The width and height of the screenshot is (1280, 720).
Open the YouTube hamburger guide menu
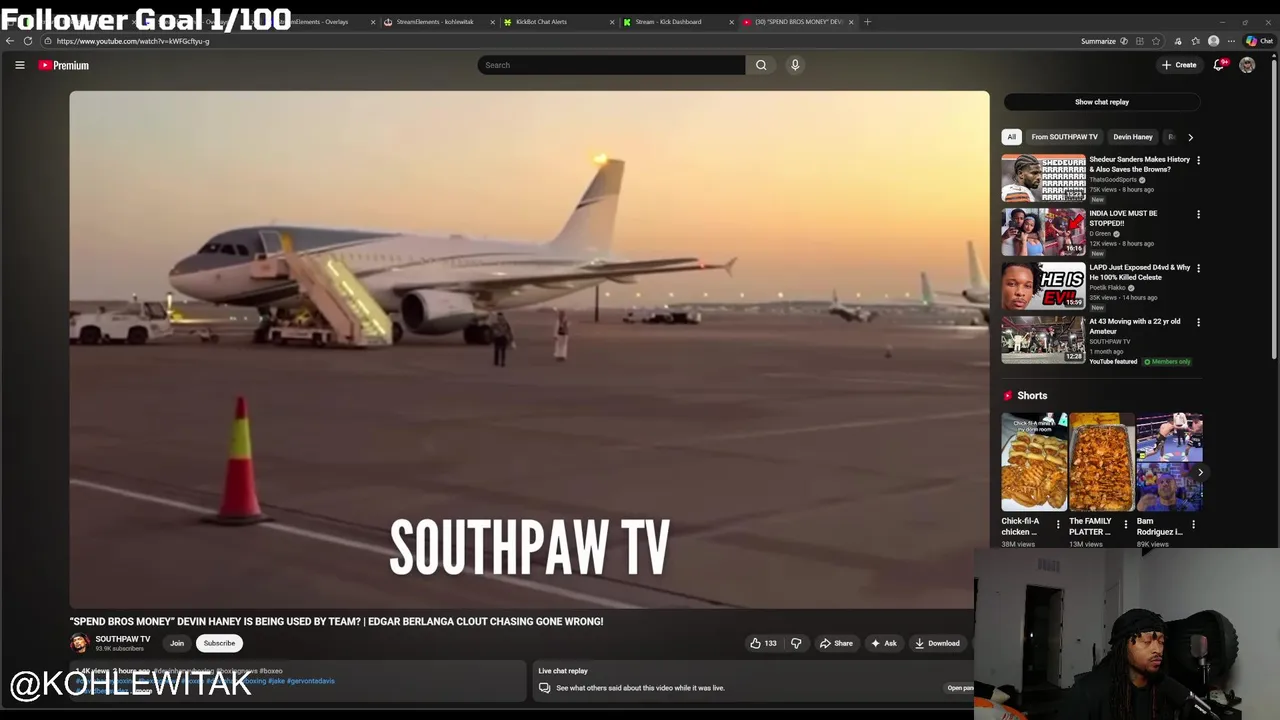click(x=19, y=65)
